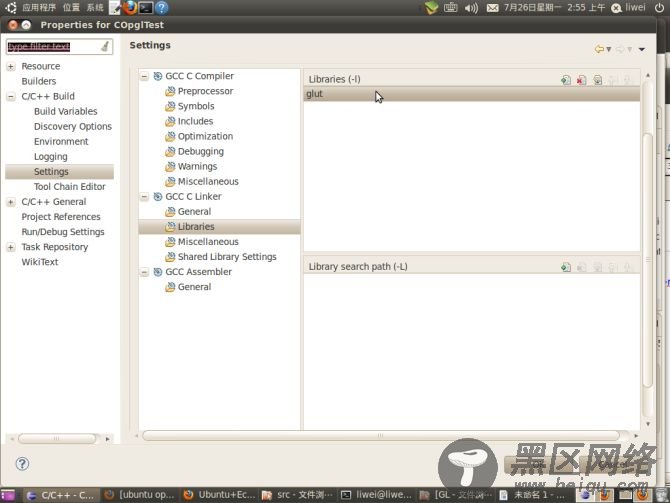This screenshot has height=503, width=670.
Task: Clear the filter text with broom icon
Action: 105,47
